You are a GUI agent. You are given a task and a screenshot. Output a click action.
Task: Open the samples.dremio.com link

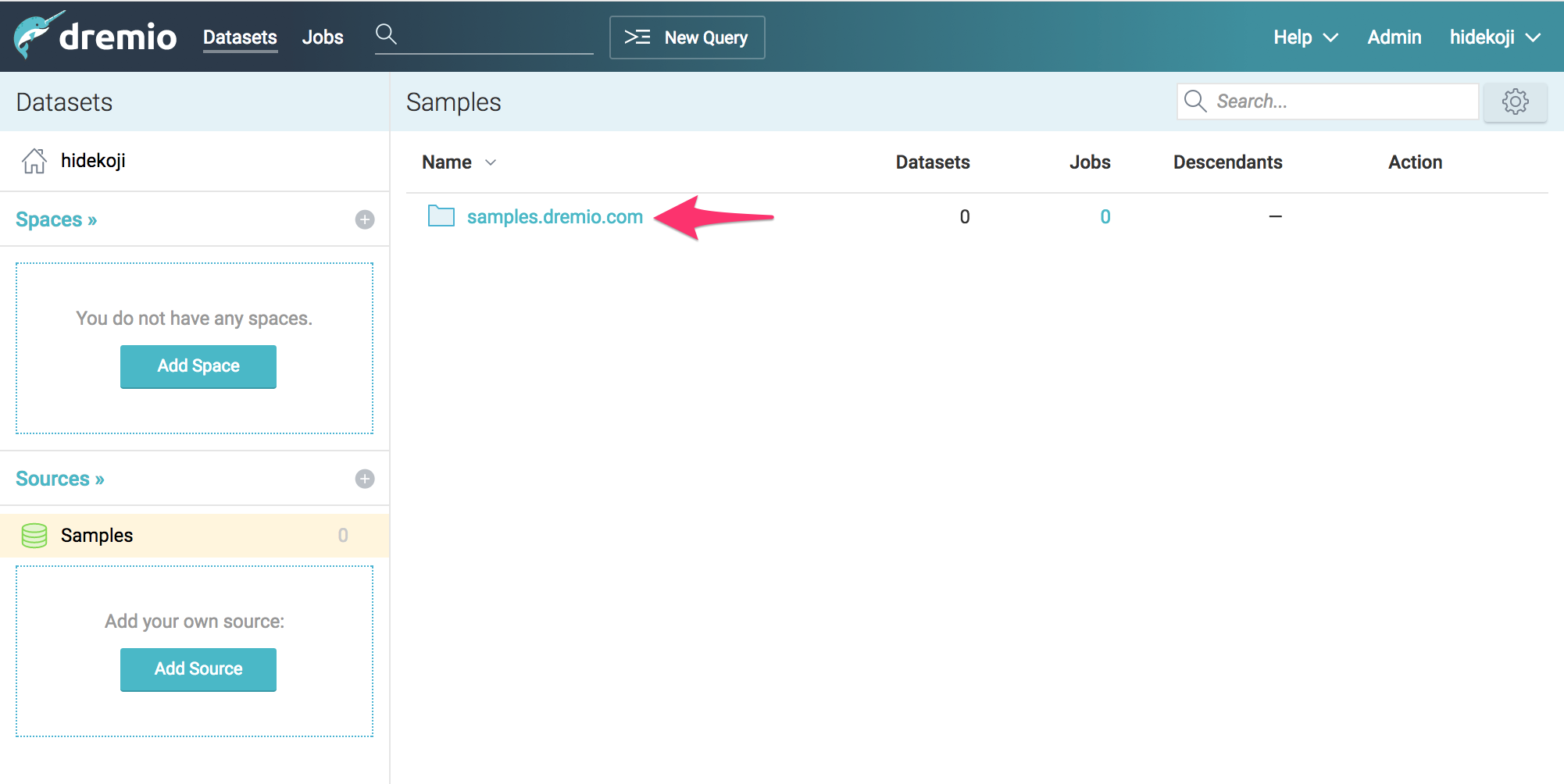tap(553, 216)
